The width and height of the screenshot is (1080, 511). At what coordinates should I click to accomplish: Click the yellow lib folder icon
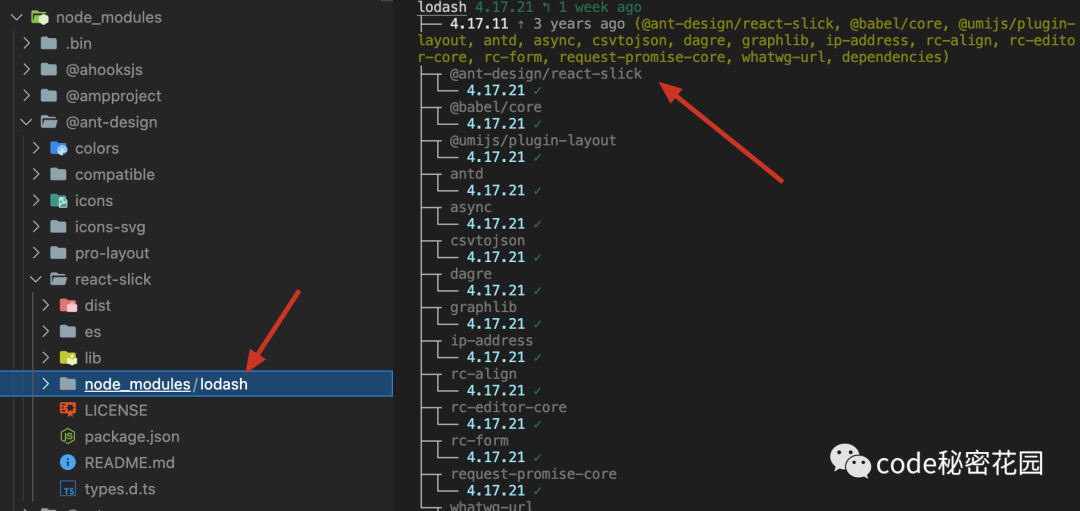pos(68,357)
